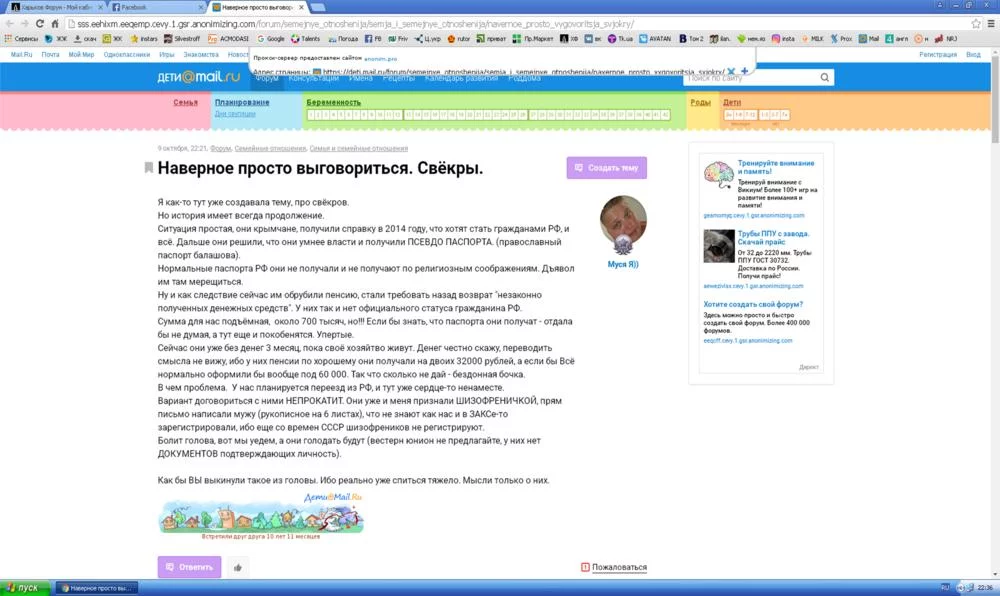
Task: Open the Сервисы apps bookmark
Action: tap(21, 39)
